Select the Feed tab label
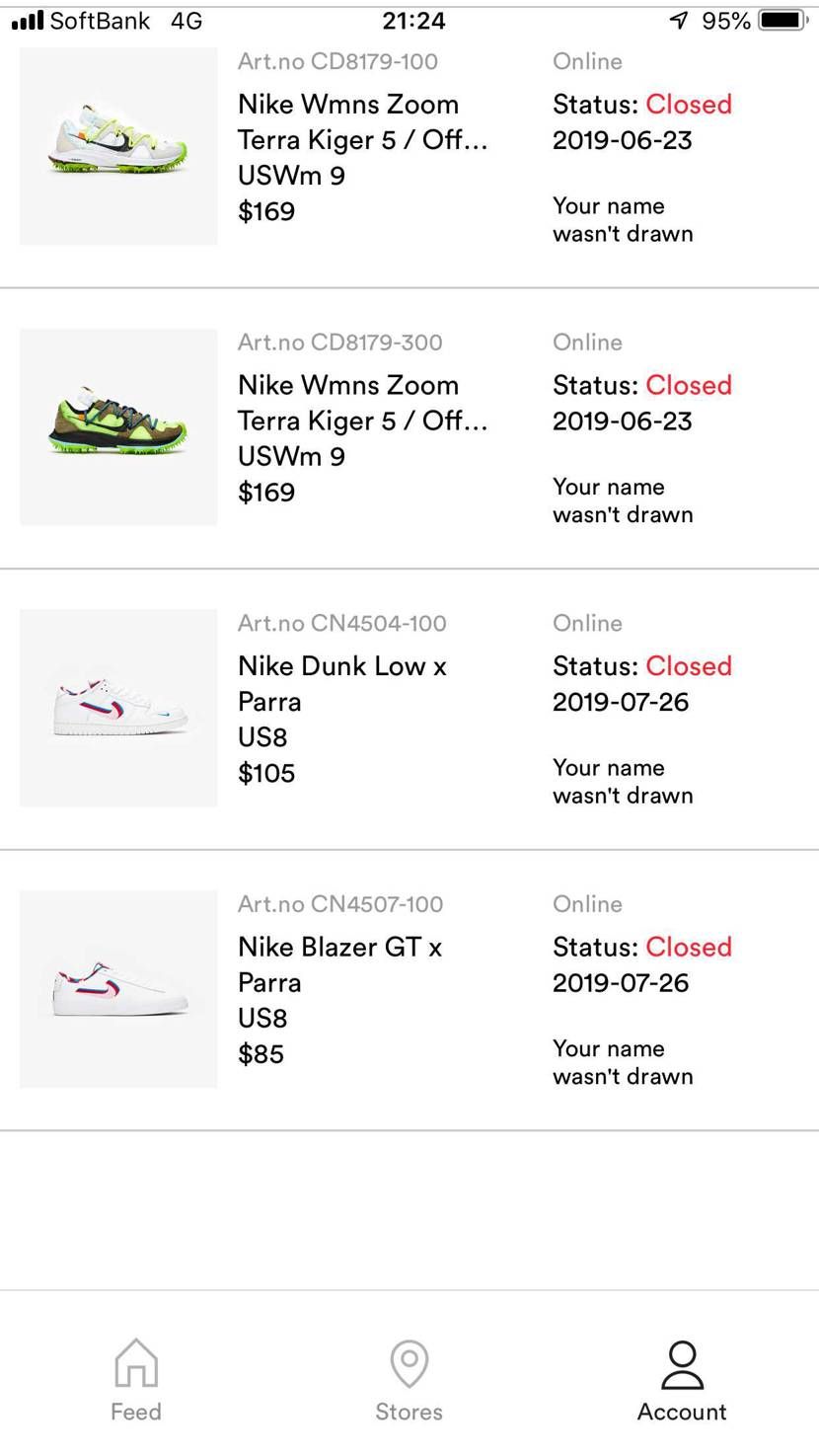 (136, 1412)
